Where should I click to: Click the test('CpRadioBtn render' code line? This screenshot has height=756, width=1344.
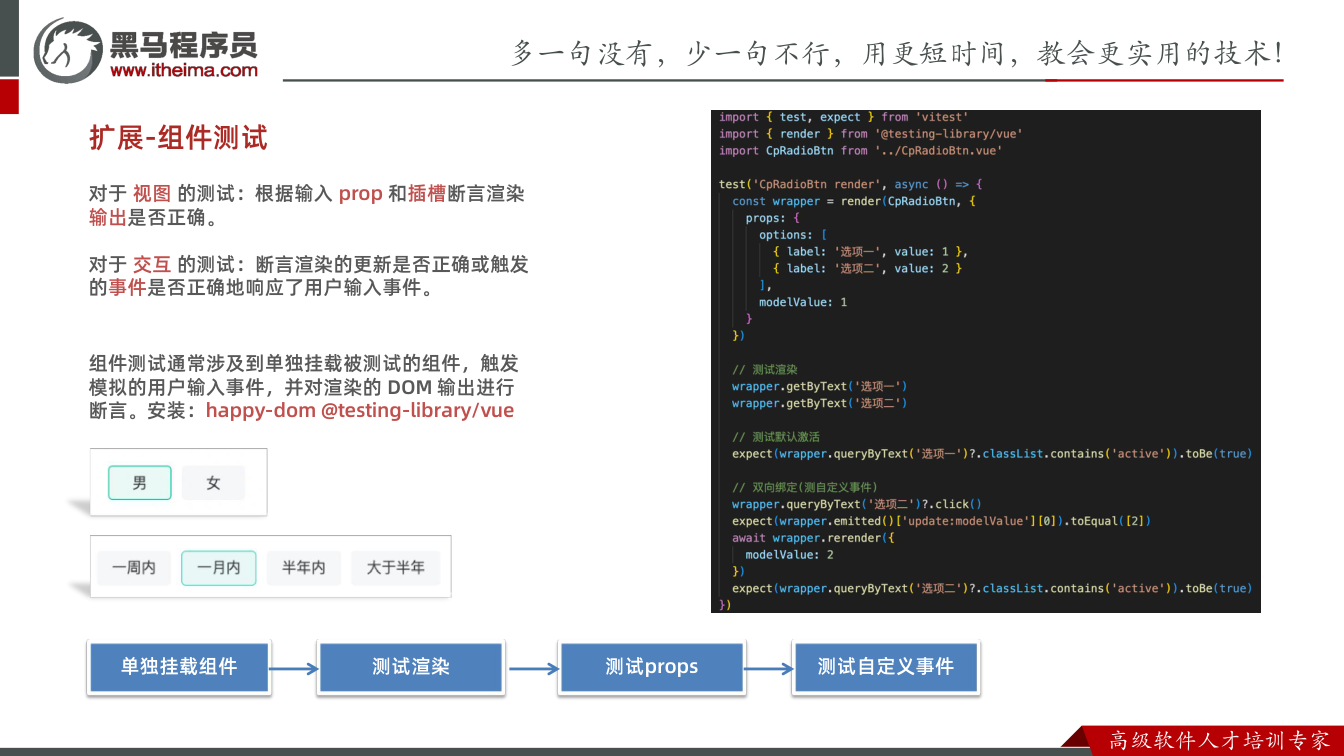[x=851, y=184]
